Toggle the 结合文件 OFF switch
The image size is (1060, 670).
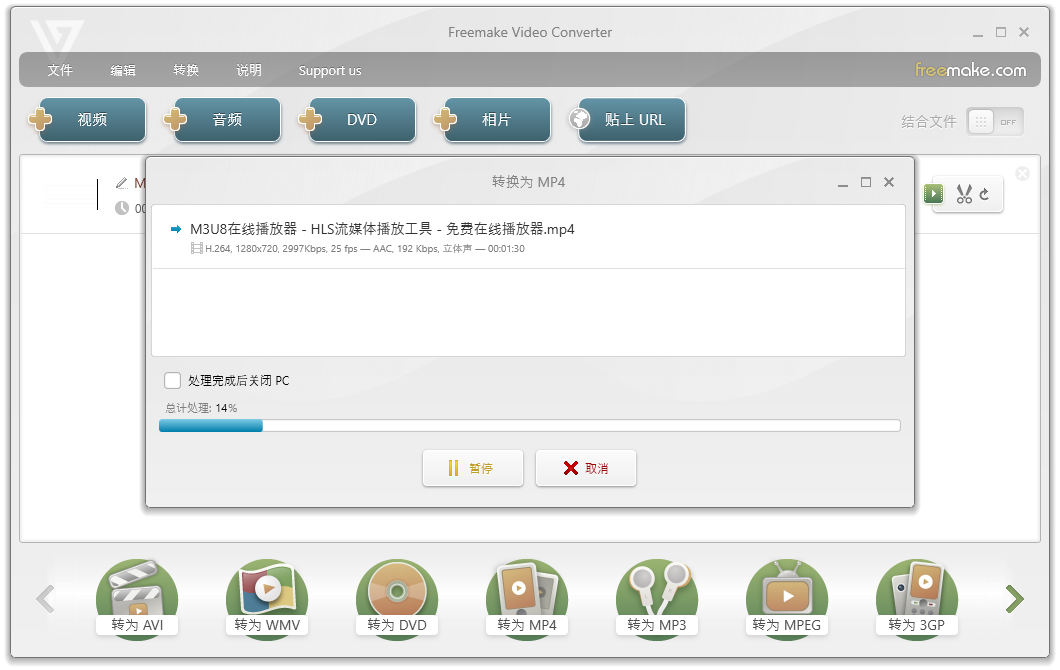994,122
